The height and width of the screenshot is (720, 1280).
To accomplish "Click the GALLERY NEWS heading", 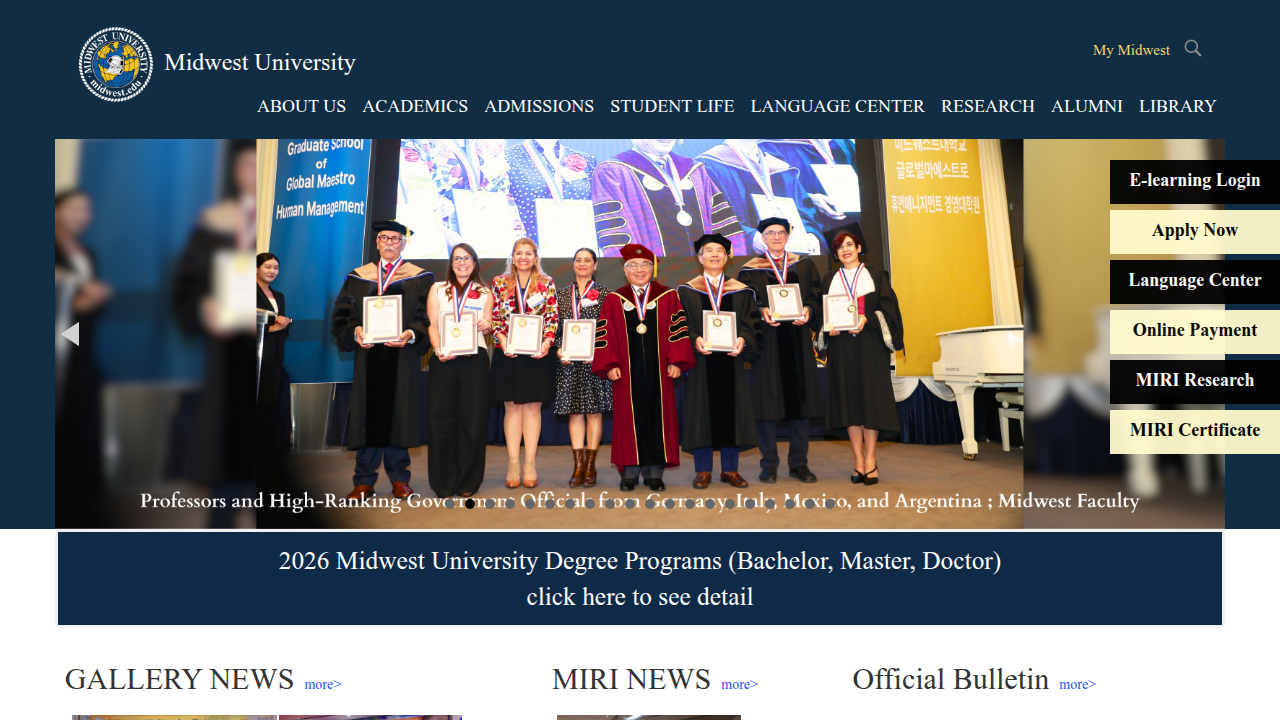I will click(x=179, y=679).
